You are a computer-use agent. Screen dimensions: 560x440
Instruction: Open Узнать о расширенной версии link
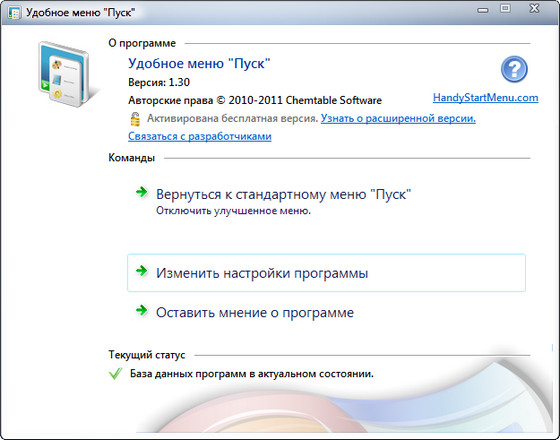[398, 118]
